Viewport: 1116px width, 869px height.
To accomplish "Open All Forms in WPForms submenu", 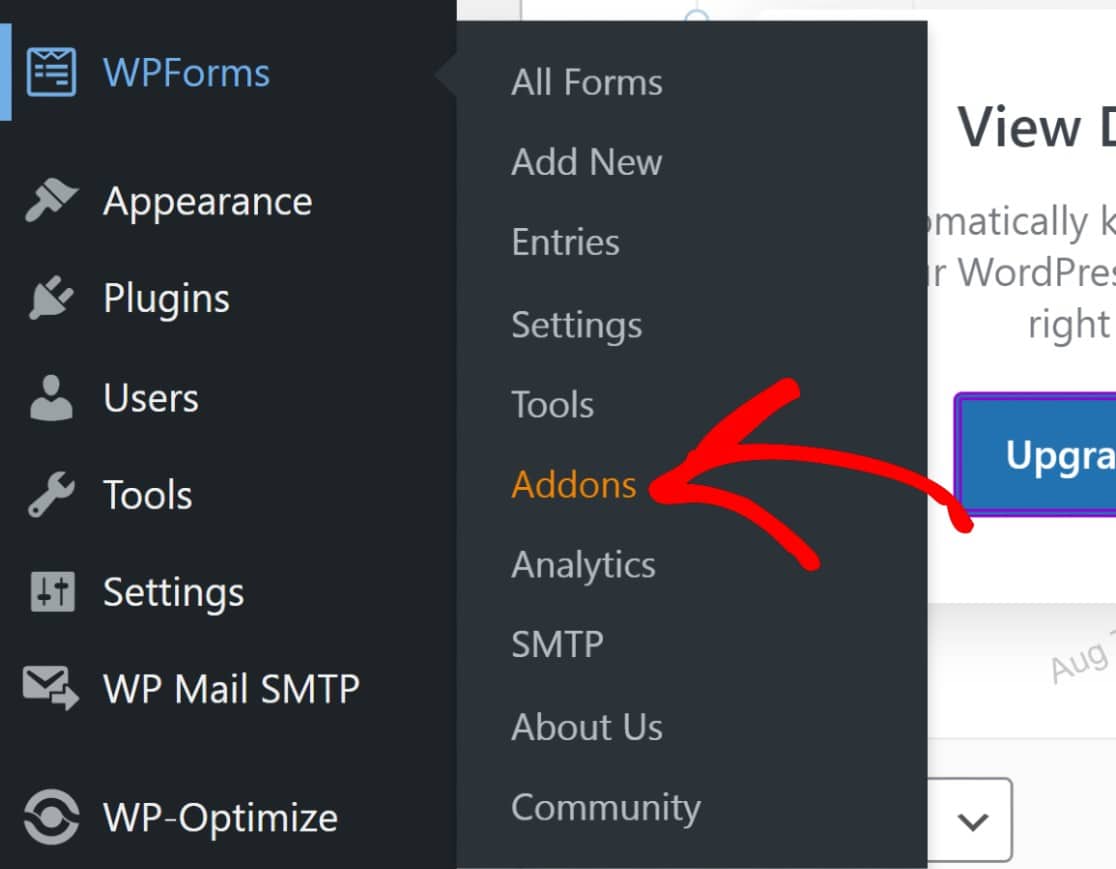I will (x=587, y=82).
